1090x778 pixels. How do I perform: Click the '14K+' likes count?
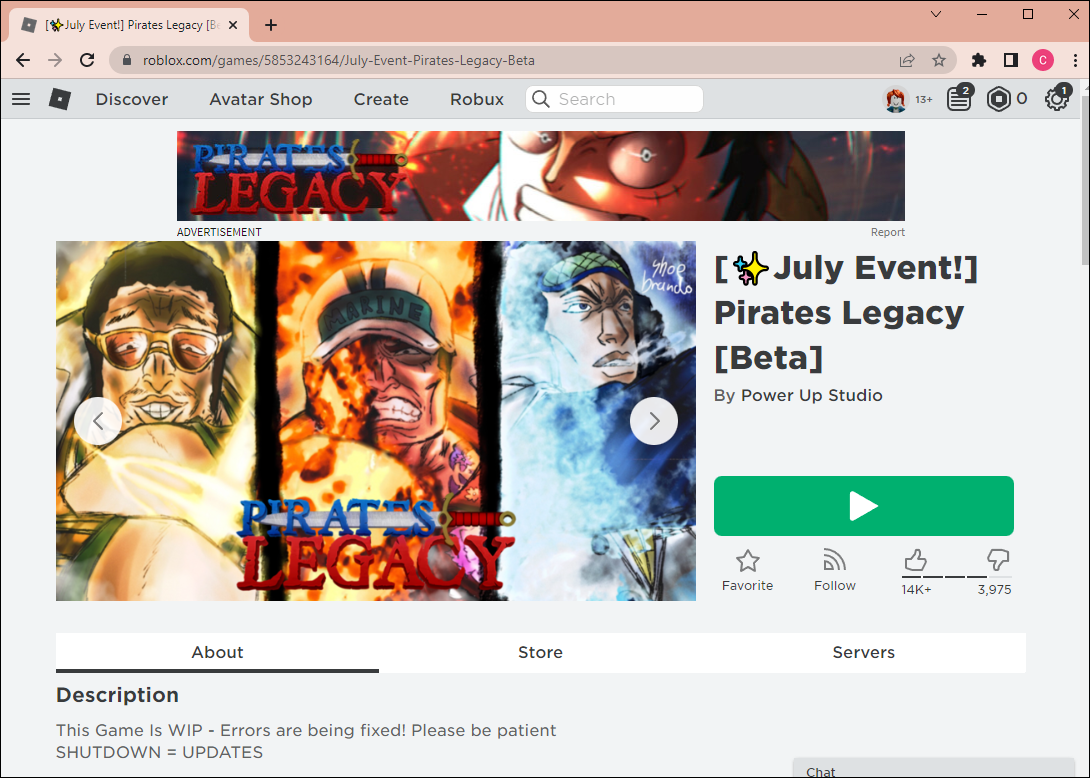916,590
